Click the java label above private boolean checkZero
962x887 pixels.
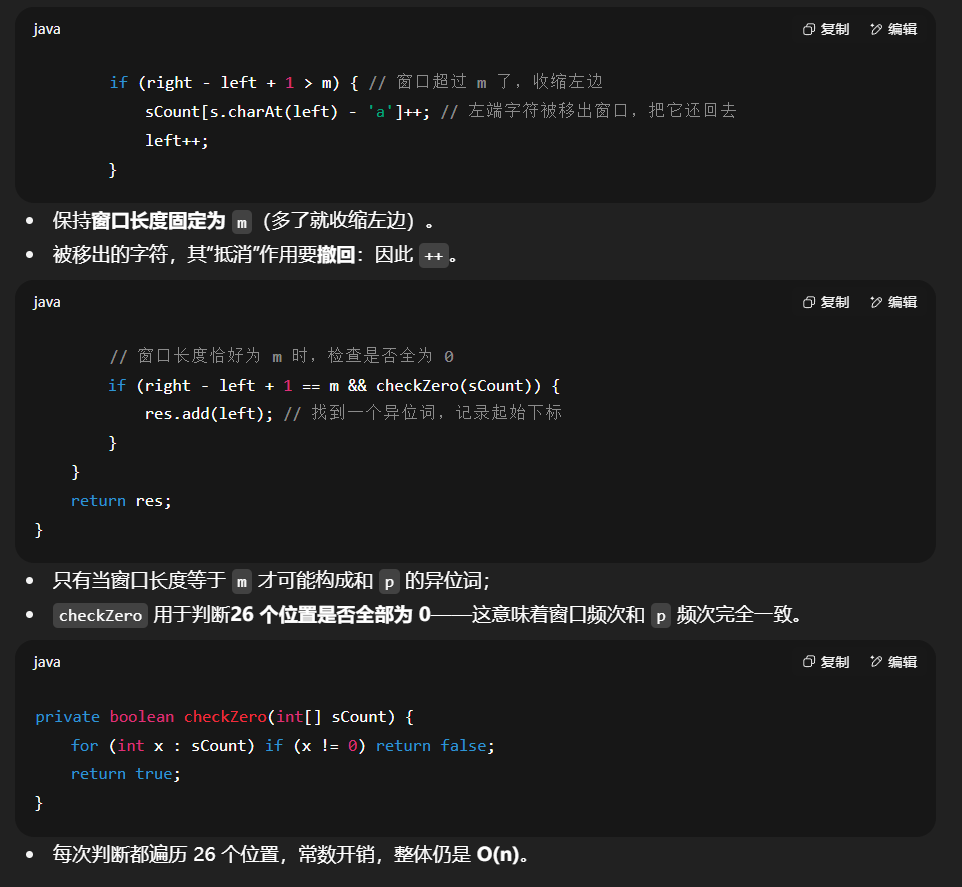click(47, 661)
